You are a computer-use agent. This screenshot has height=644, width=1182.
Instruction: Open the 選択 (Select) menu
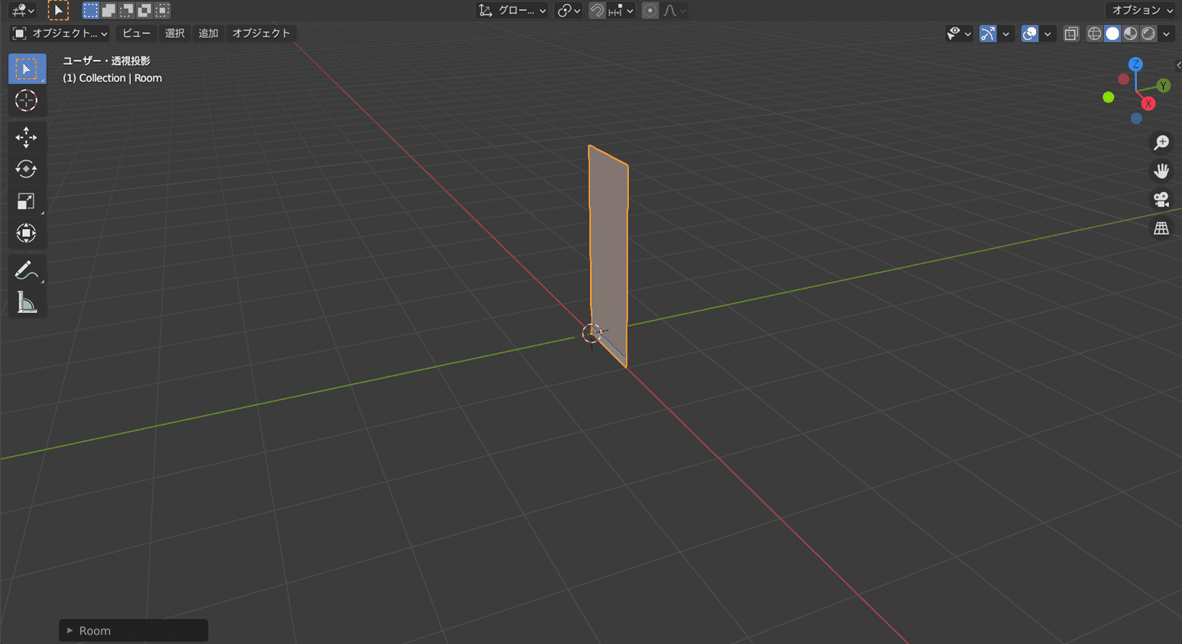(175, 33)
